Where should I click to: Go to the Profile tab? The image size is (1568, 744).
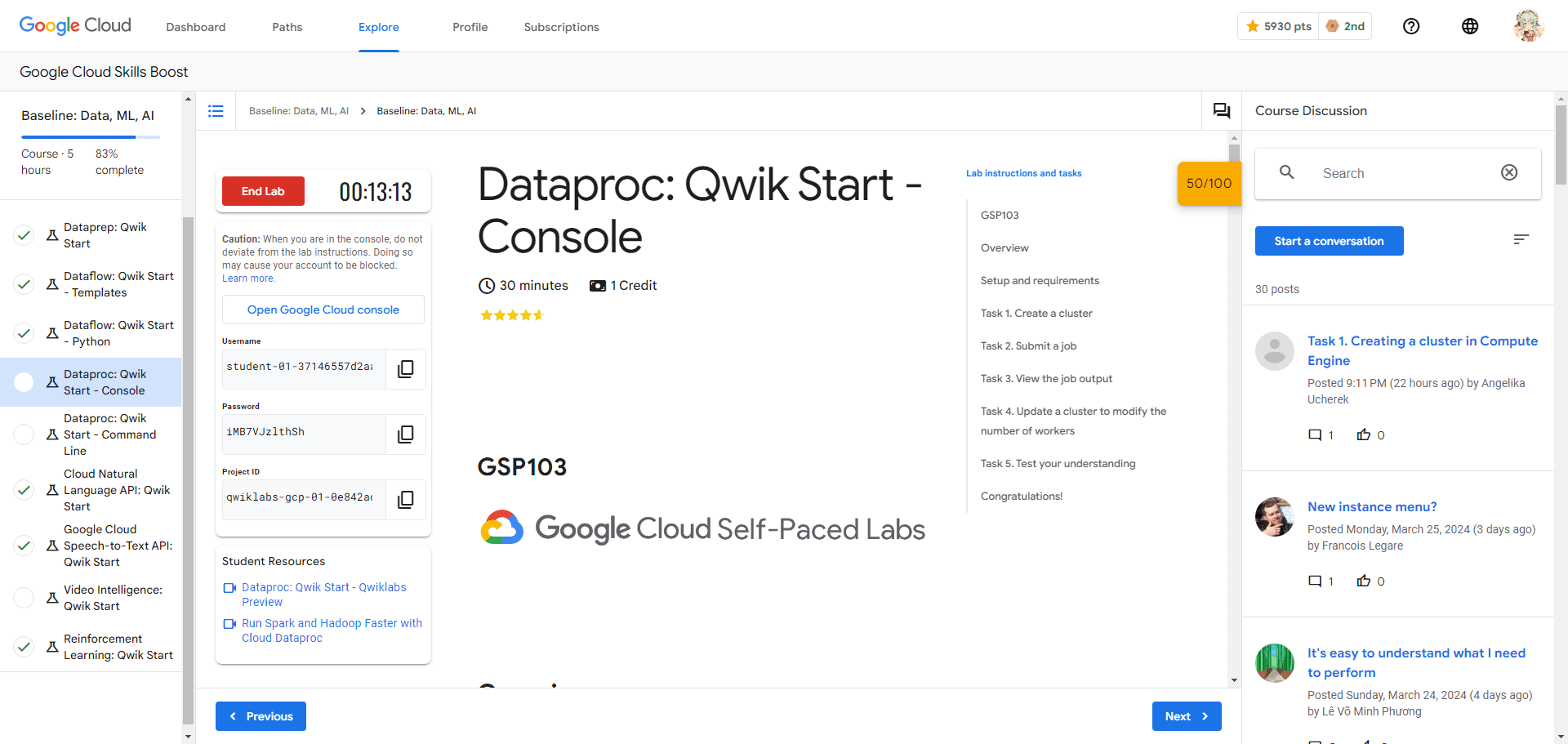tap(470, 27)
